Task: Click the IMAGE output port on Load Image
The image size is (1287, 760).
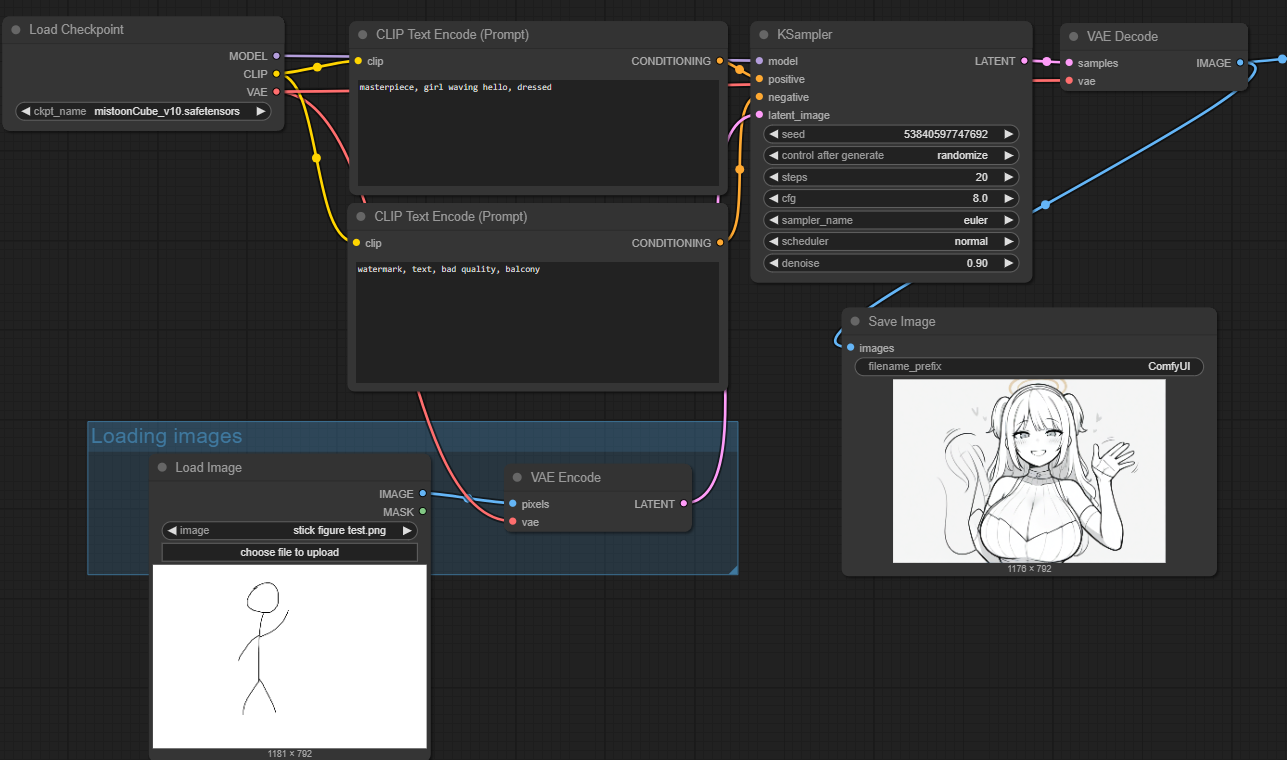Action: [x=422, y=494]
